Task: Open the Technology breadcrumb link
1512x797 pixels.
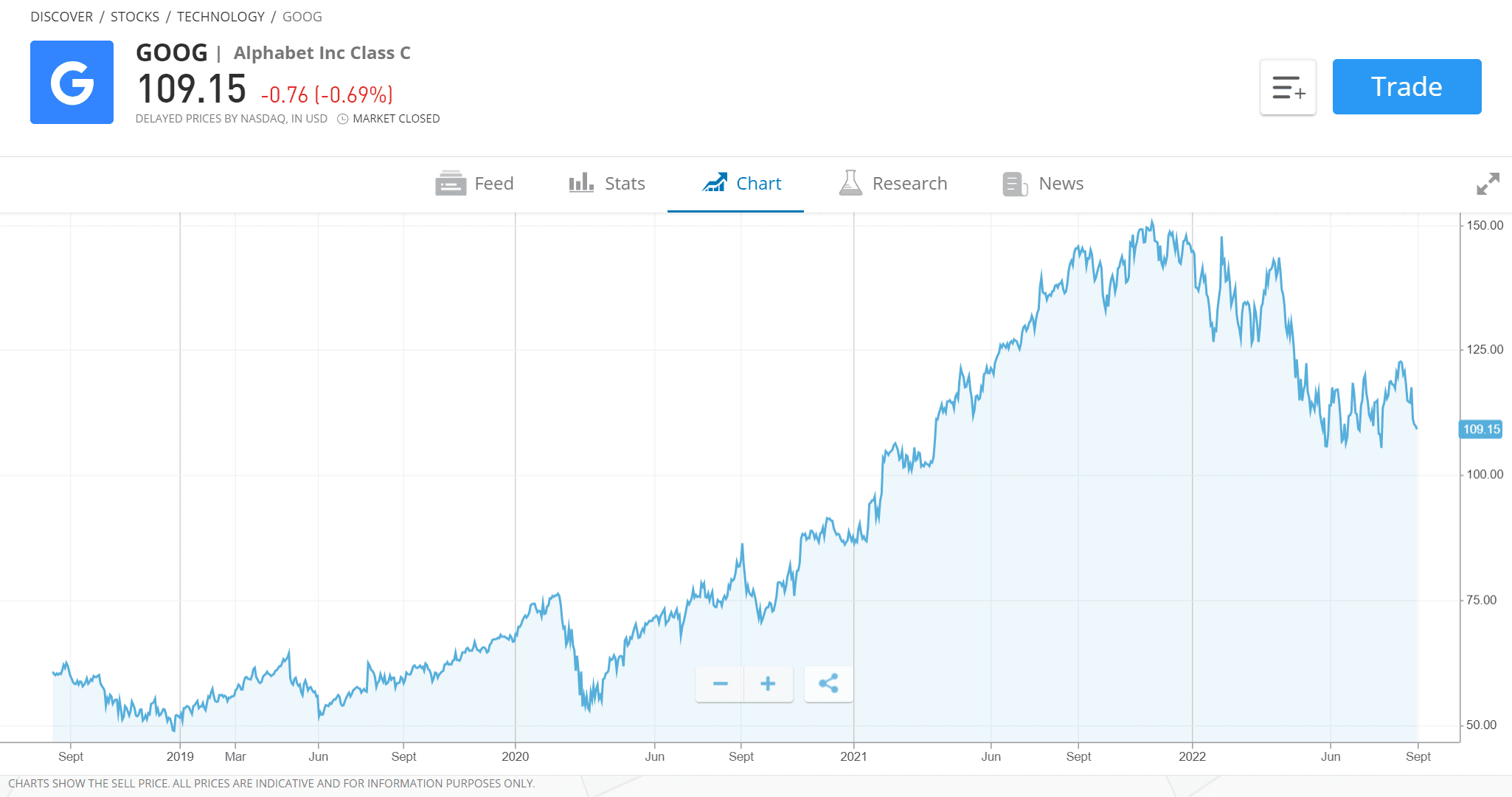Action: point(221,16)
